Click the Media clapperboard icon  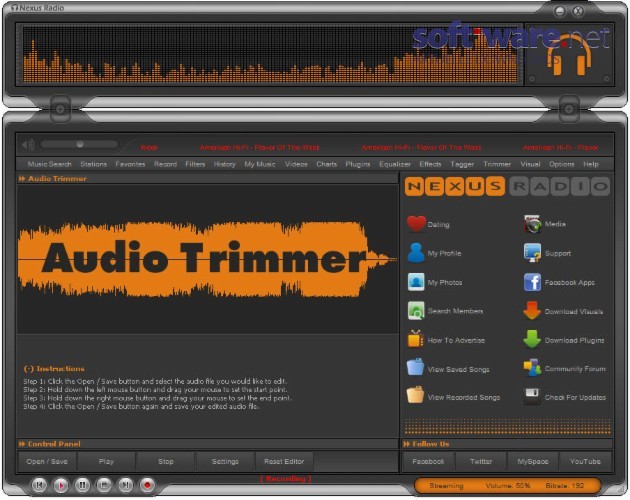tap(532, 224)
